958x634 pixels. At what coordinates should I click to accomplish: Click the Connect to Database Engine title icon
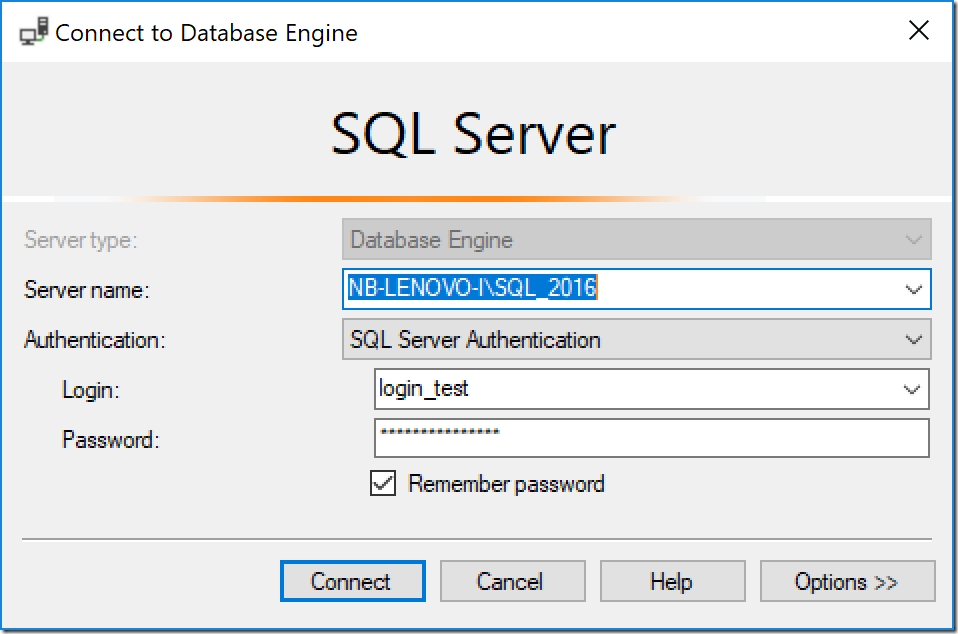point(34,32)
